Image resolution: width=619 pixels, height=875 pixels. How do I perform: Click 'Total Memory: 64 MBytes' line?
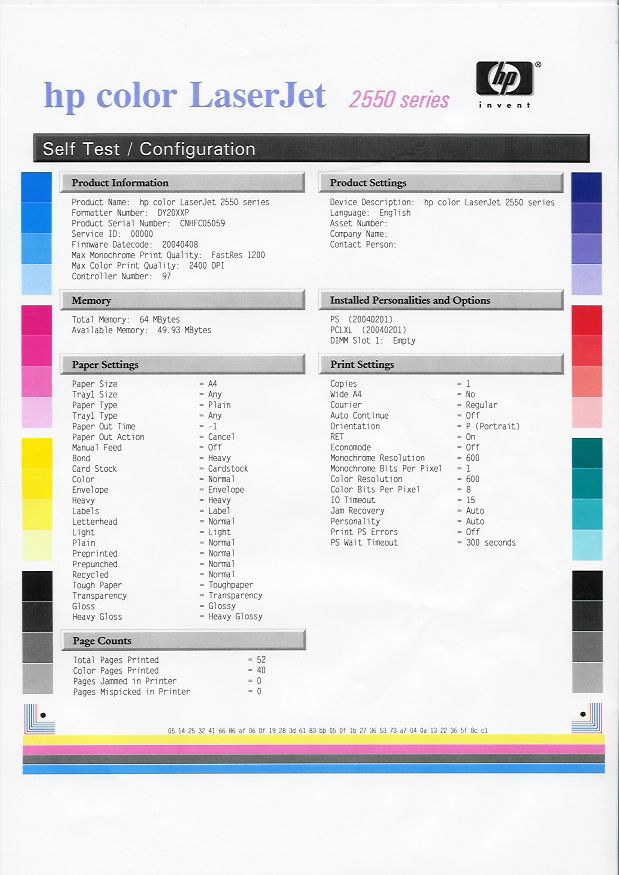126,320
